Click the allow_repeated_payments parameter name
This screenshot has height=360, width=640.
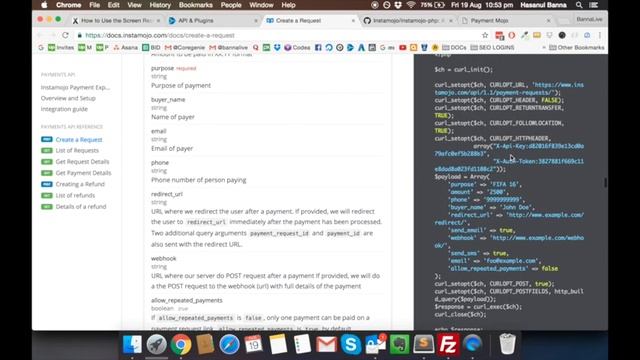(187, 300)
